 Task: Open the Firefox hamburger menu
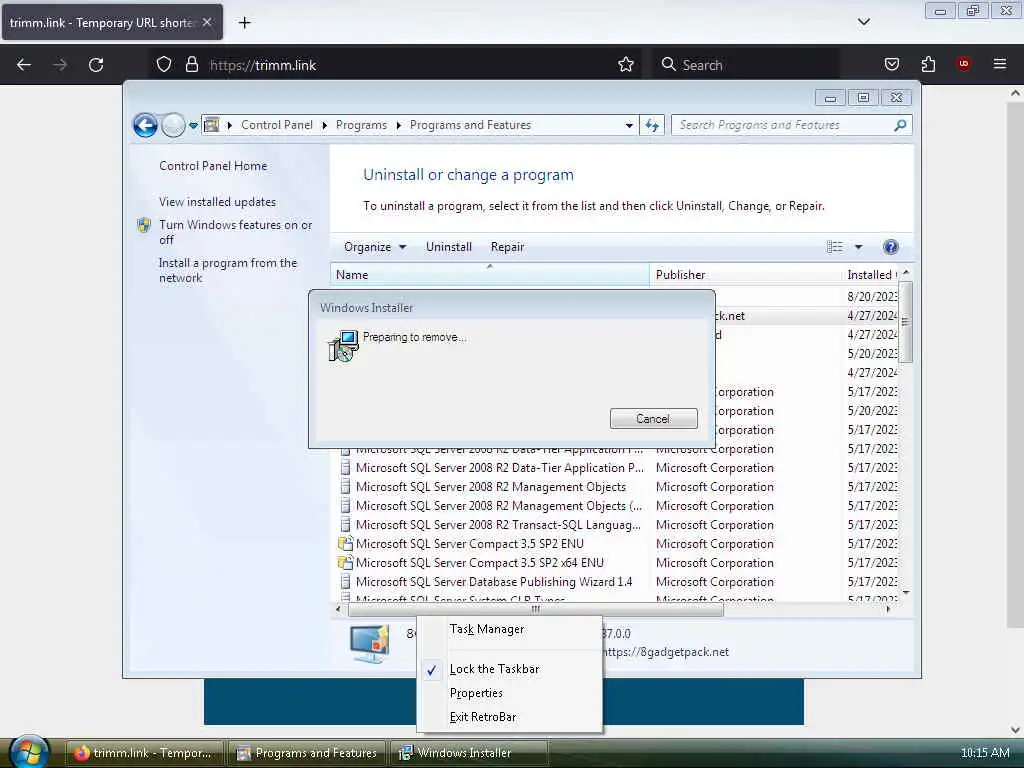1000,64
